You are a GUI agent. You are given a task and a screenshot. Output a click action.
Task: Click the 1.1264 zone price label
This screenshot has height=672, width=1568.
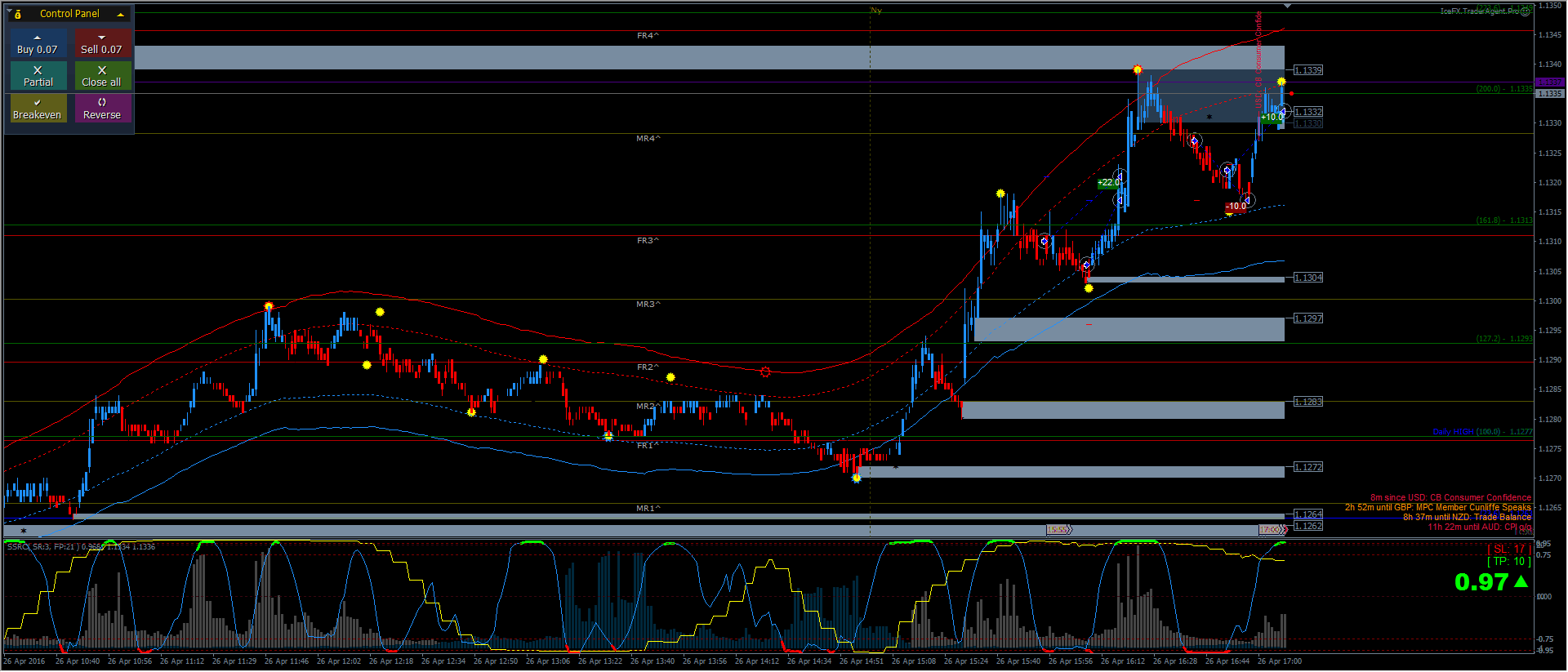[1308, 514]
